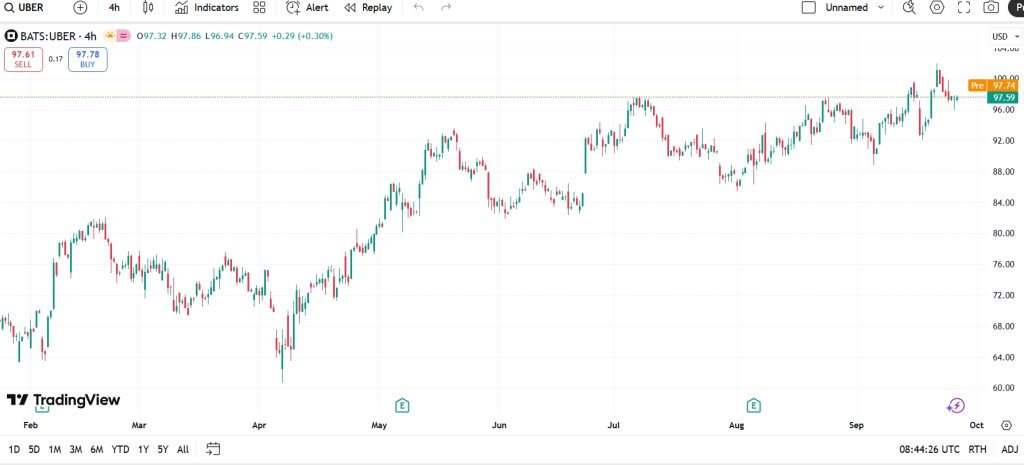Click the purple lightning event marker
This screenshot has width=1024, height=465.
point(955,406)
